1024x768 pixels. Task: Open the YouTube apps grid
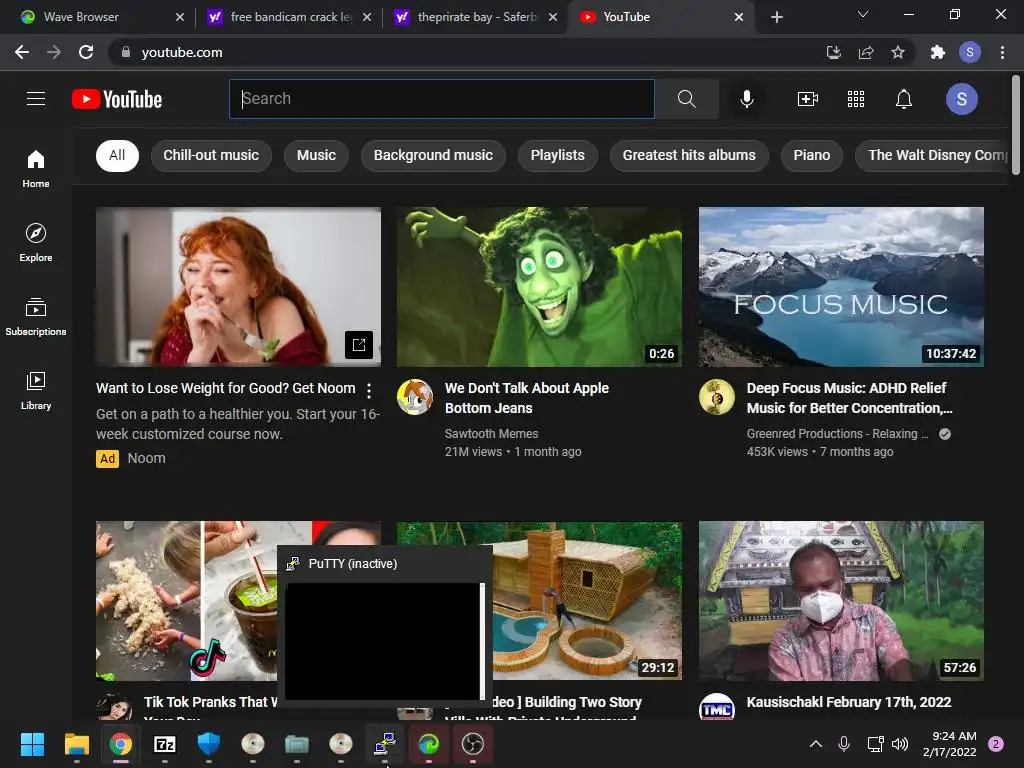856,99
